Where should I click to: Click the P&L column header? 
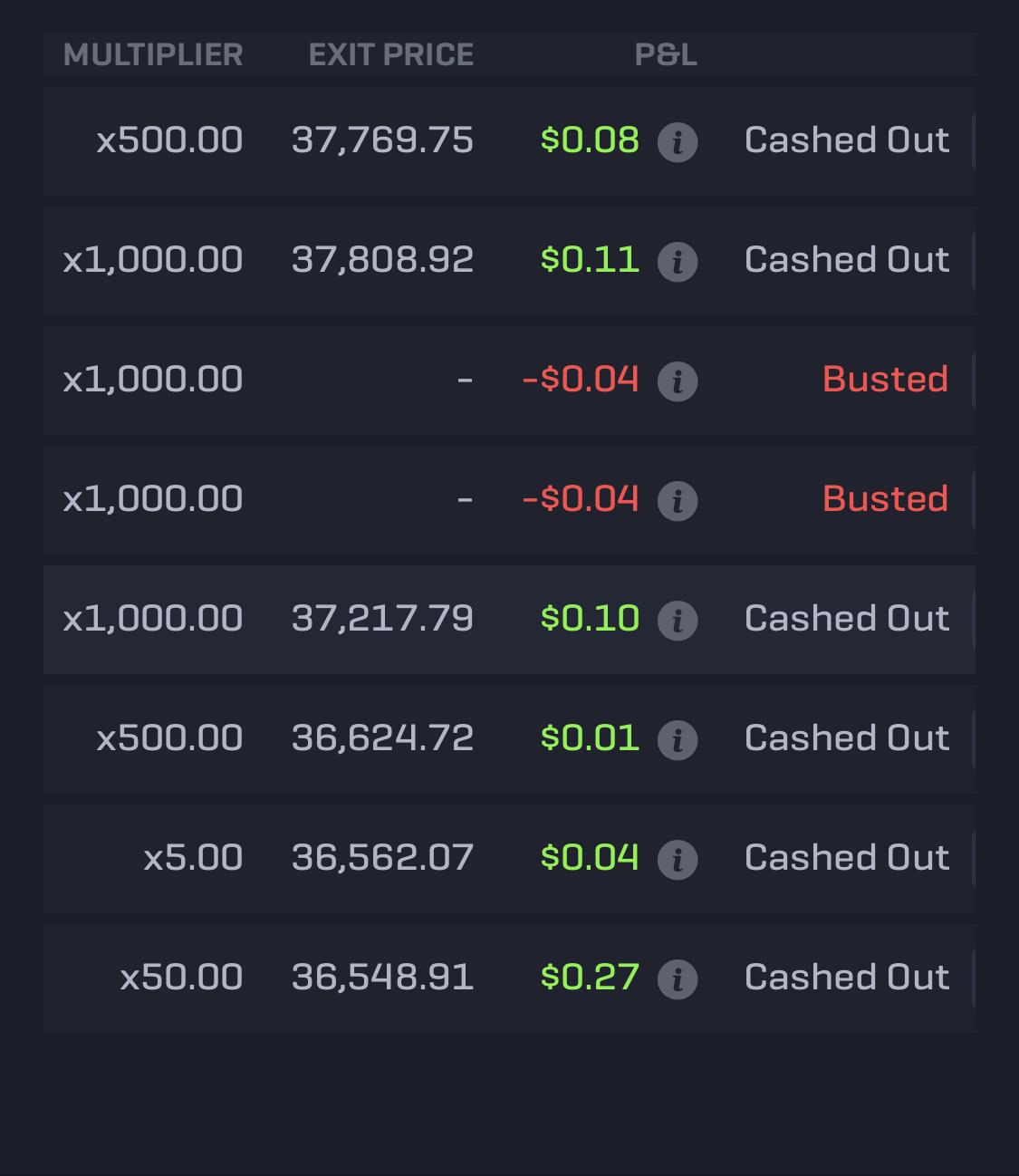coord(666,55)
